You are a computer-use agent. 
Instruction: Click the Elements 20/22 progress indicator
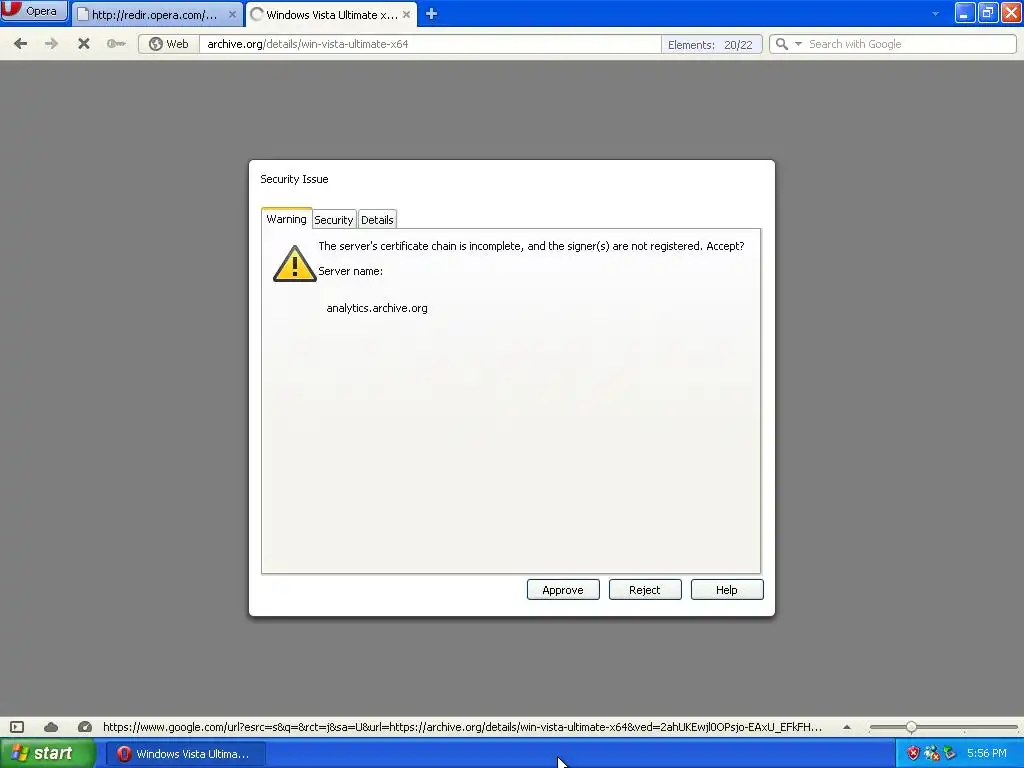(711, 44)
